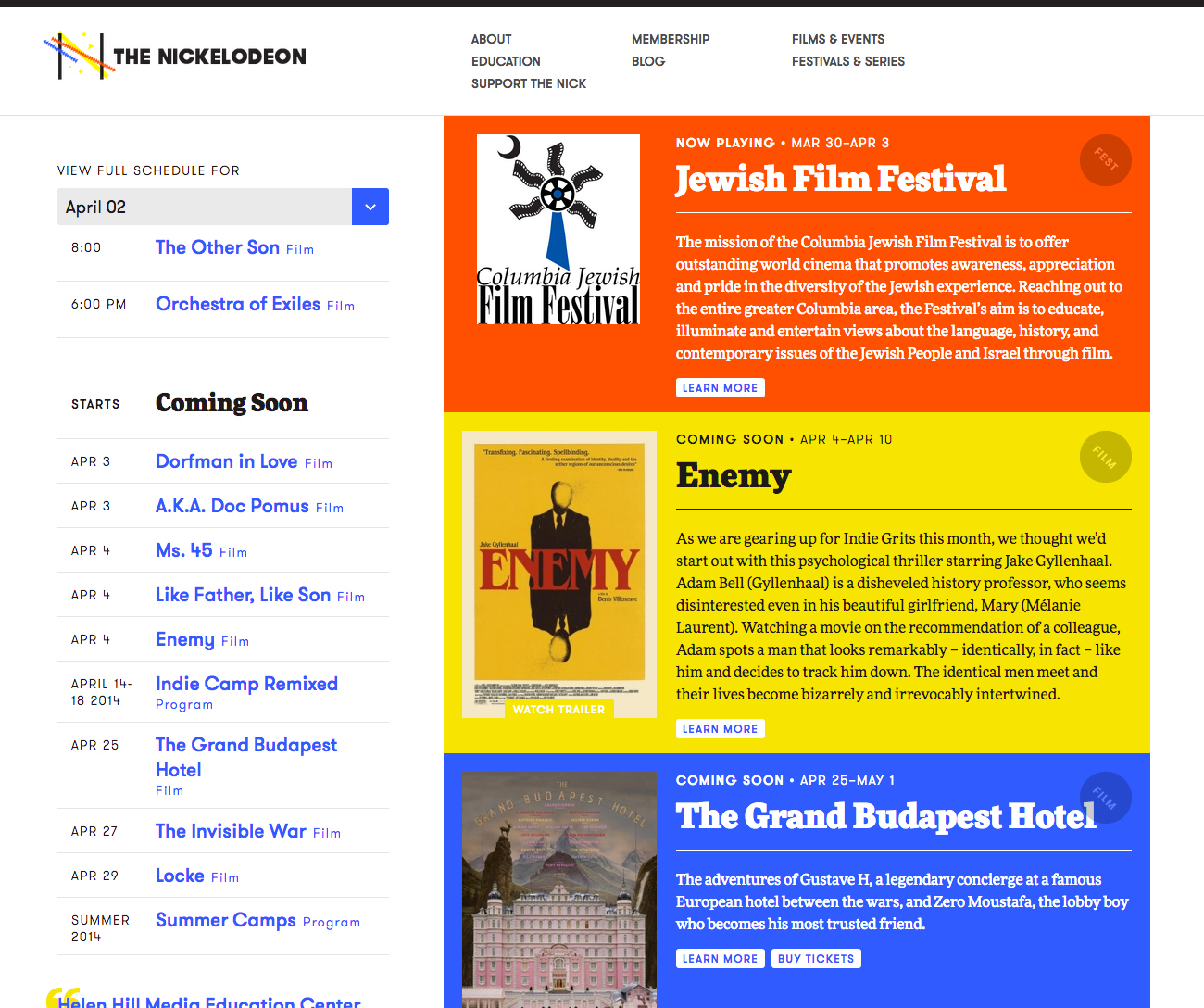Click the FEST badge on Jewish Film Festival
The image size is (1204, 1008).
click(x=1106, y=160)
